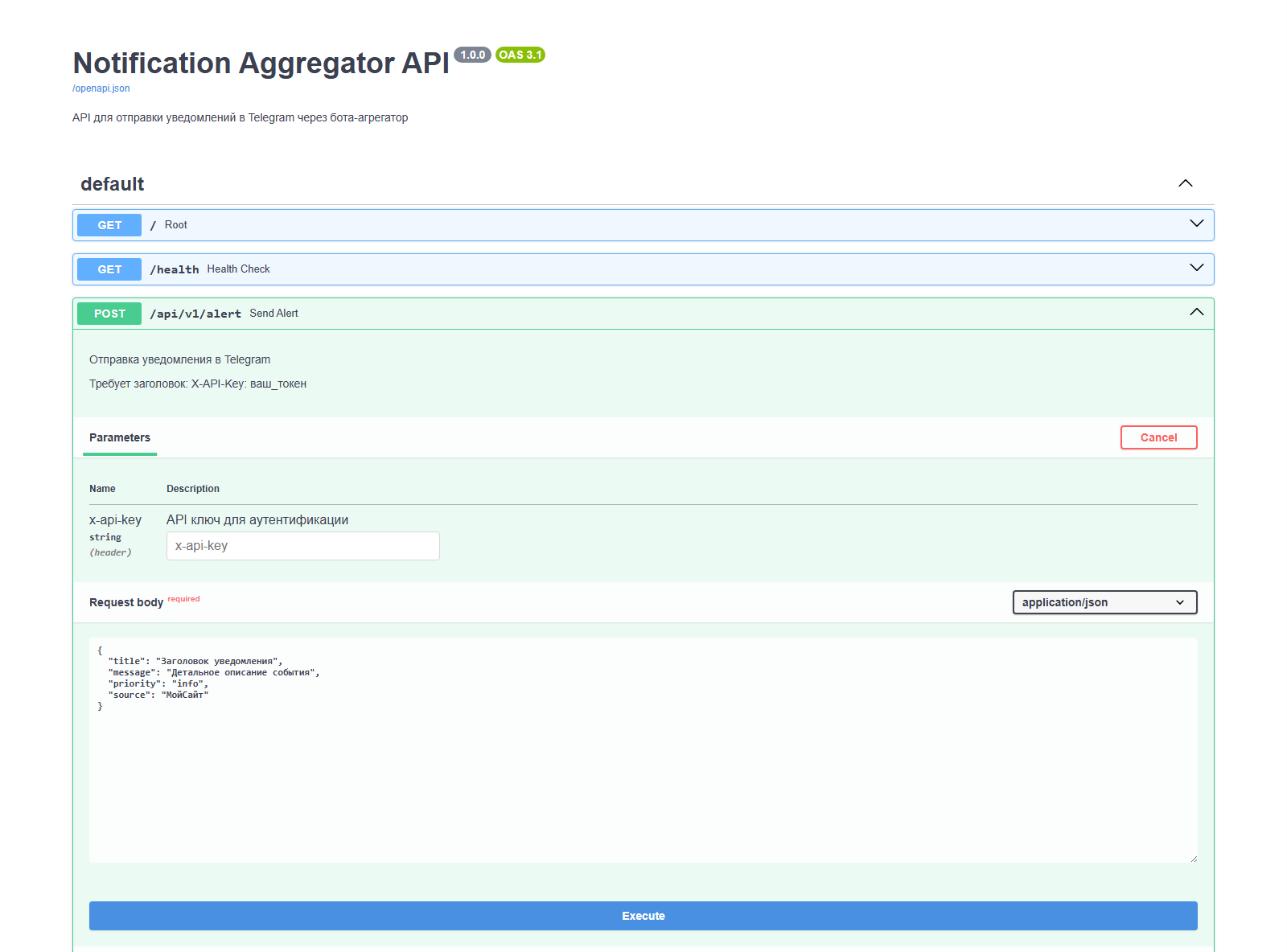Click the Cancel button

click(x=1158, y=437)
